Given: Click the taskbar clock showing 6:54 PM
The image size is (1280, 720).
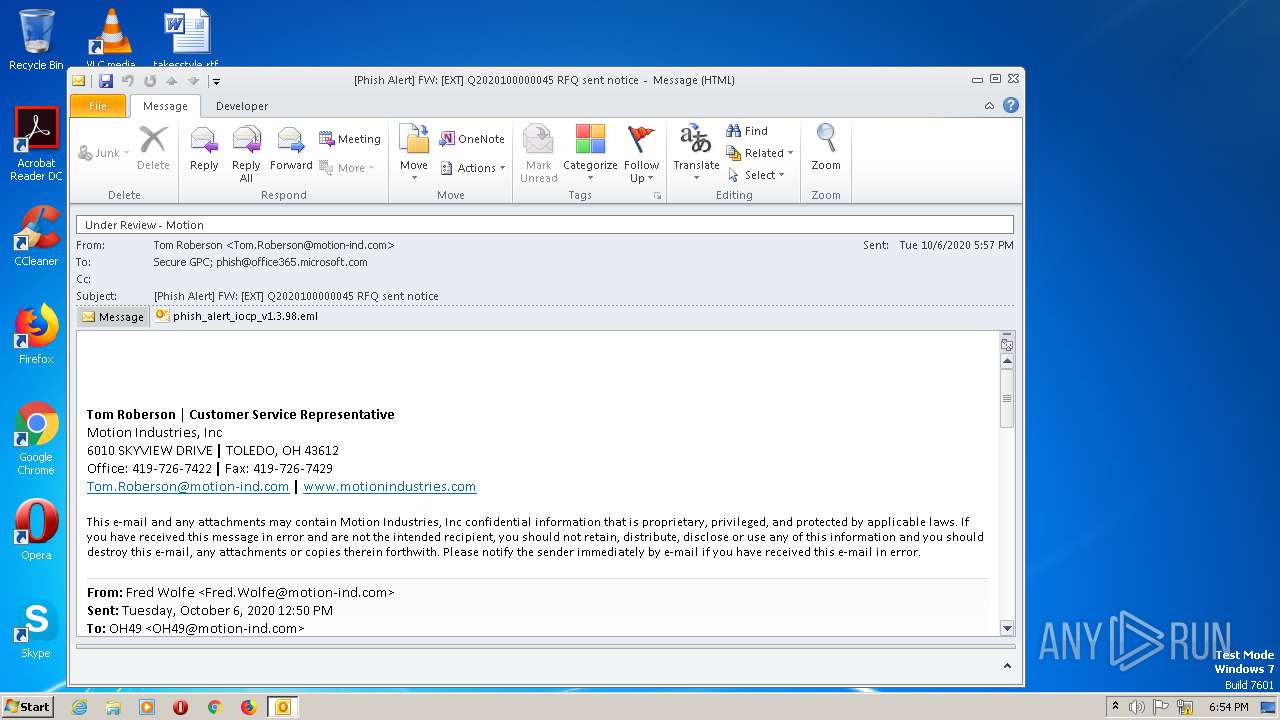Looking at the screenshot, I should coord(1228,707).
